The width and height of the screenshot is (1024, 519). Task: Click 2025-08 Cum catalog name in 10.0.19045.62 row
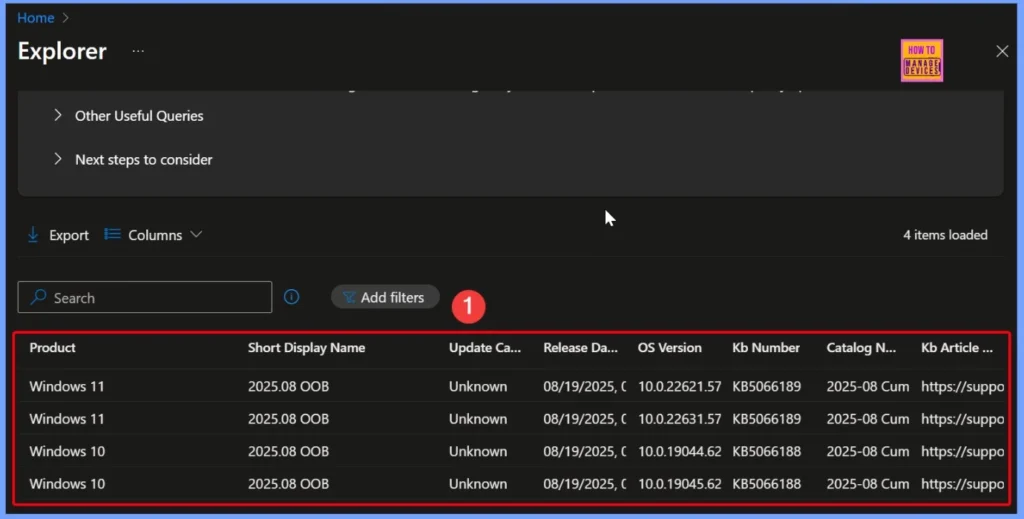click(867, 484)
